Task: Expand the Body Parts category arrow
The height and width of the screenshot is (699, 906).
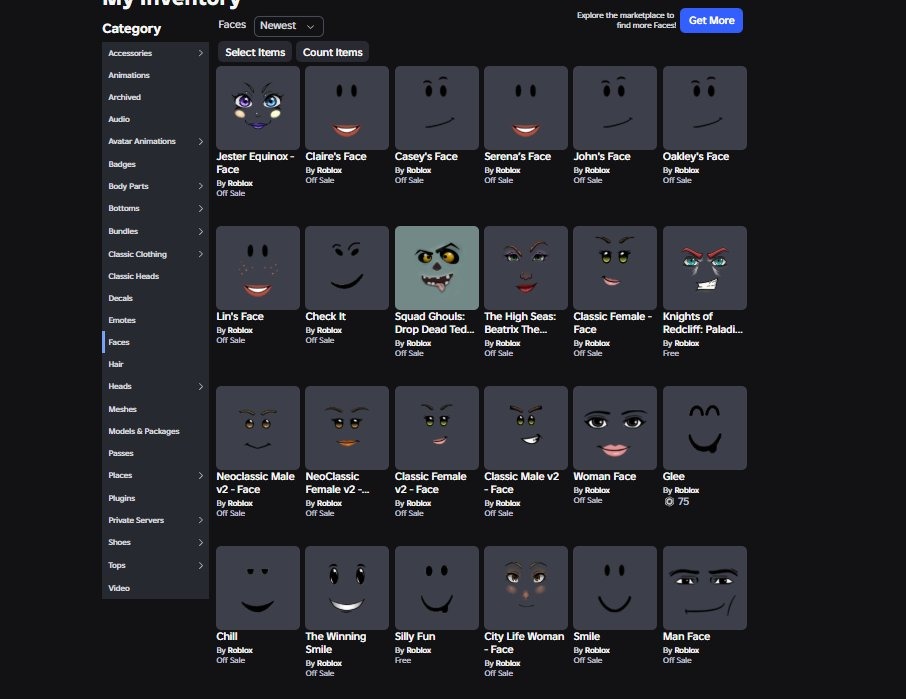Action: [x=200, y=186]
